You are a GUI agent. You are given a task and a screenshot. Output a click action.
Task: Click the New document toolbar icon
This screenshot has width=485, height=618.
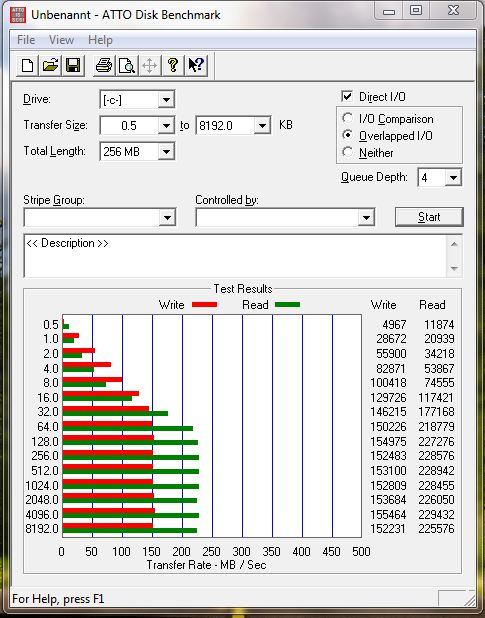pyautogui.click(x=28, y=65)
